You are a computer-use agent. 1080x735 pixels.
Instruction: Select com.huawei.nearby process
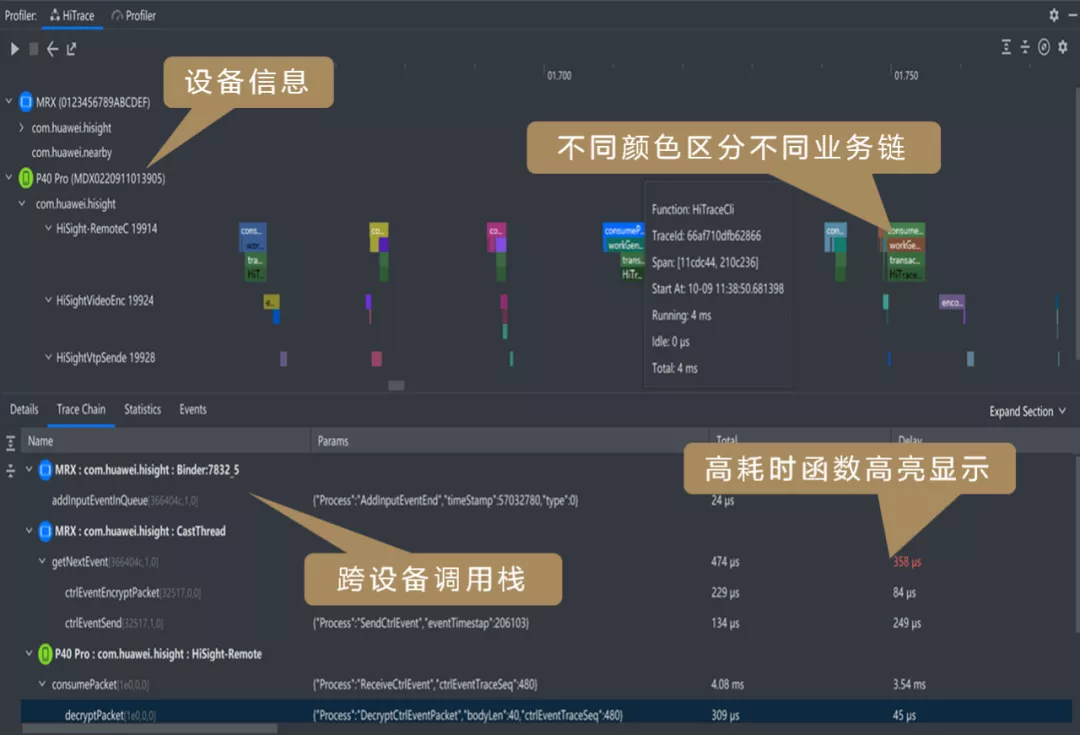(x=72, y=152)
